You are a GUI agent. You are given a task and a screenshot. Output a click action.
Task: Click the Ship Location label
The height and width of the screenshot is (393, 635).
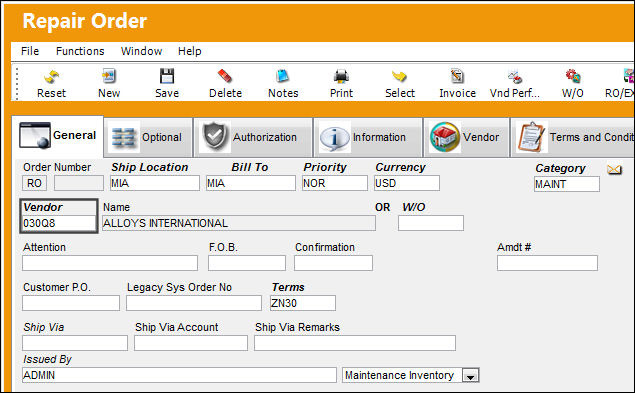pyautogui.click(x=150, y=167)
